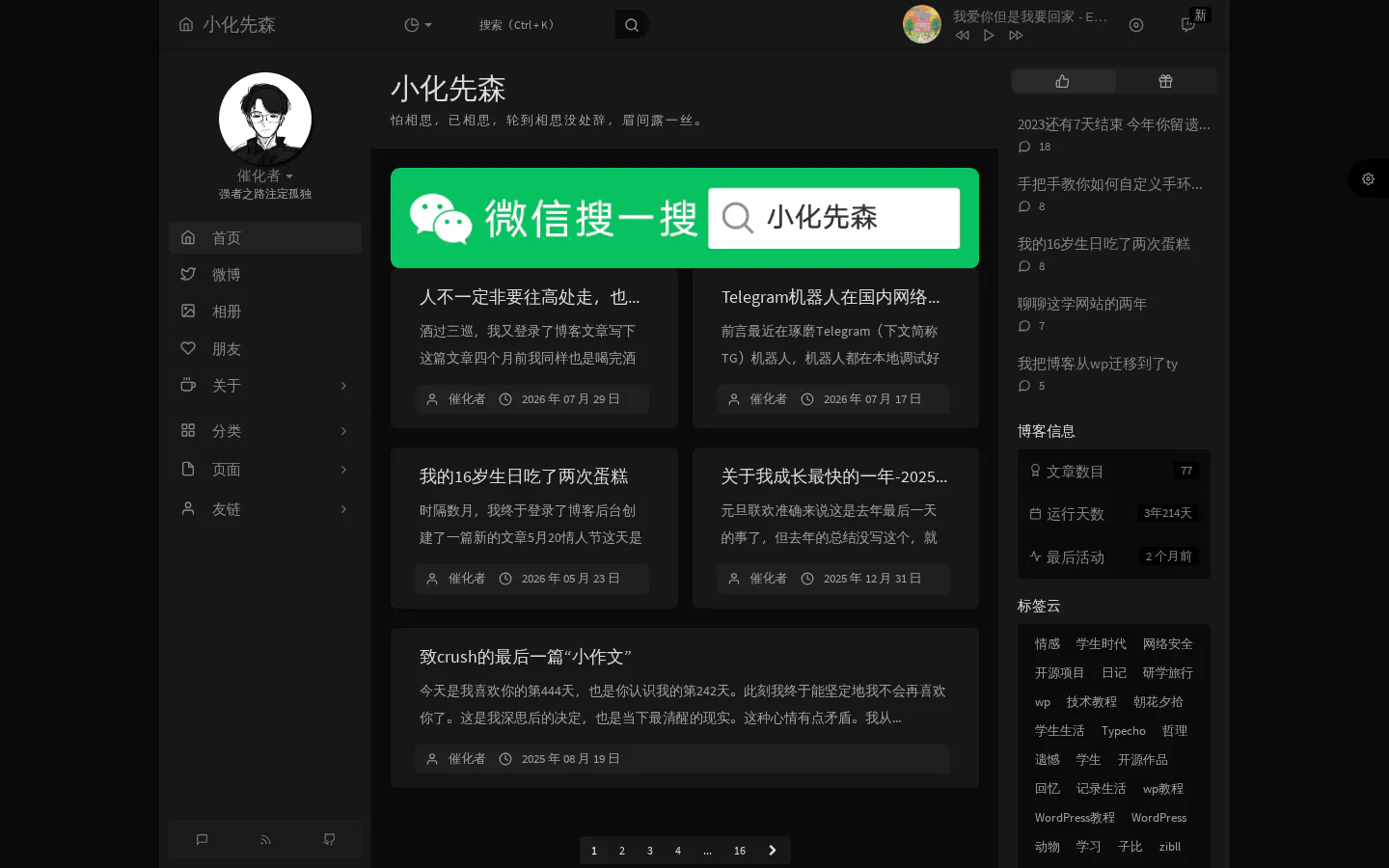
Task: Click the file icon beside 页面
Action: (188, 469)
